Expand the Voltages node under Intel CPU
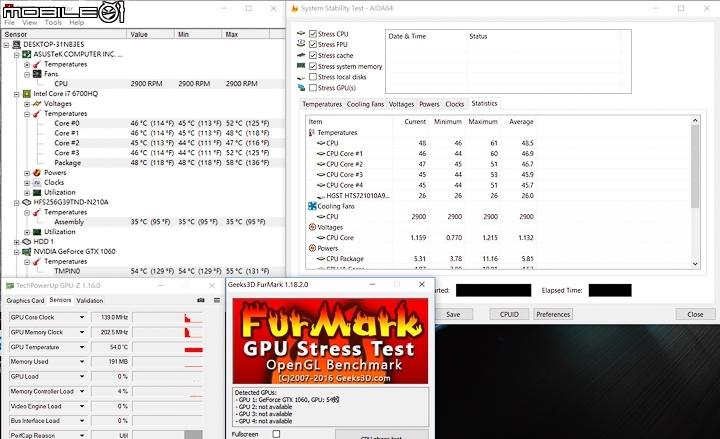720x439 pixels. (27, 104)
